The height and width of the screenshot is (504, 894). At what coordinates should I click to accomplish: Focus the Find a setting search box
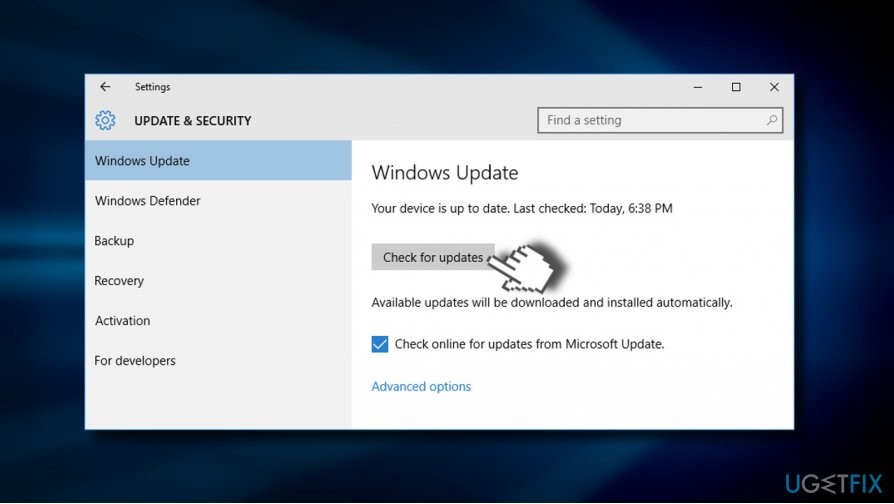(x=660, y=120)
